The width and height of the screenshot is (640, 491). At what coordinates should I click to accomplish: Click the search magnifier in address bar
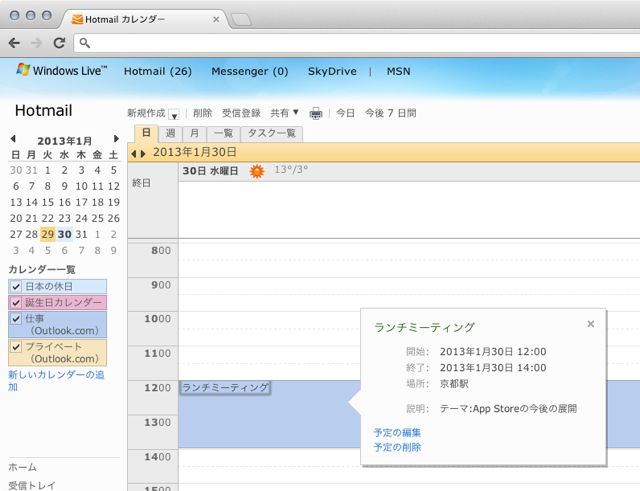pyautogui.click(x=84, y=43)
